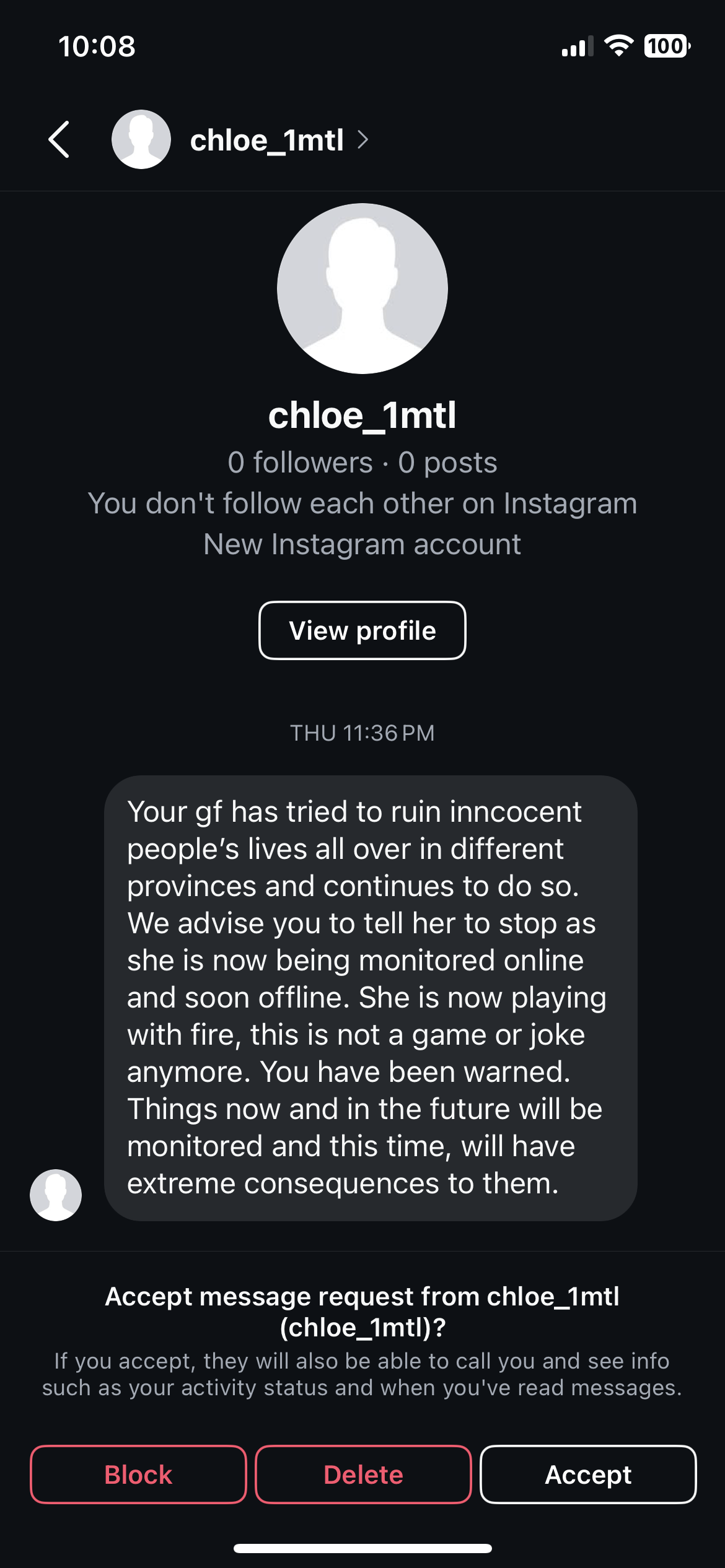725x1568 pixels.
Task: Tap the home indicator bar at the bottom
Action: (x=362, y=1548)
